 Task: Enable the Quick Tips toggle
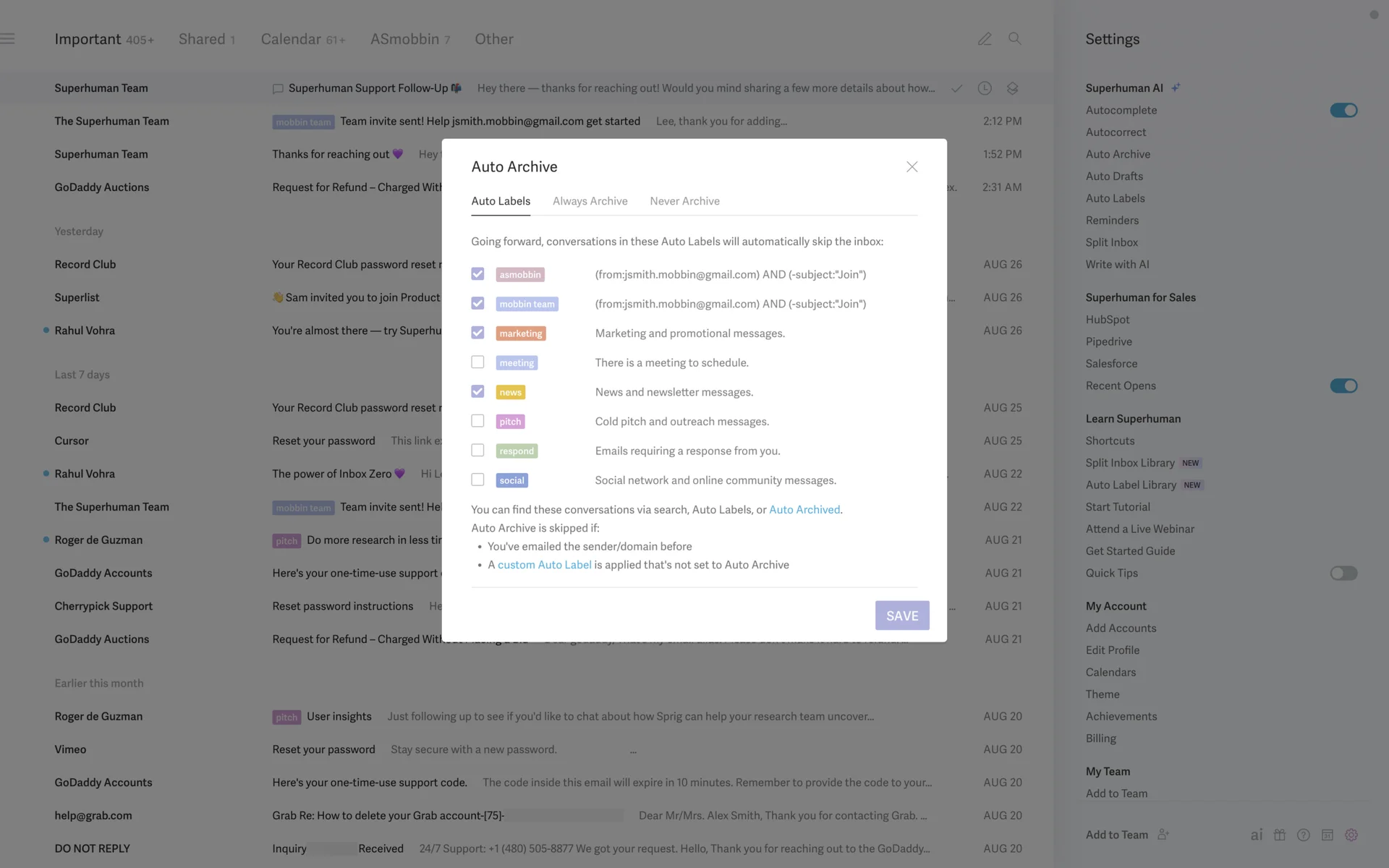tap(1343, 573)
